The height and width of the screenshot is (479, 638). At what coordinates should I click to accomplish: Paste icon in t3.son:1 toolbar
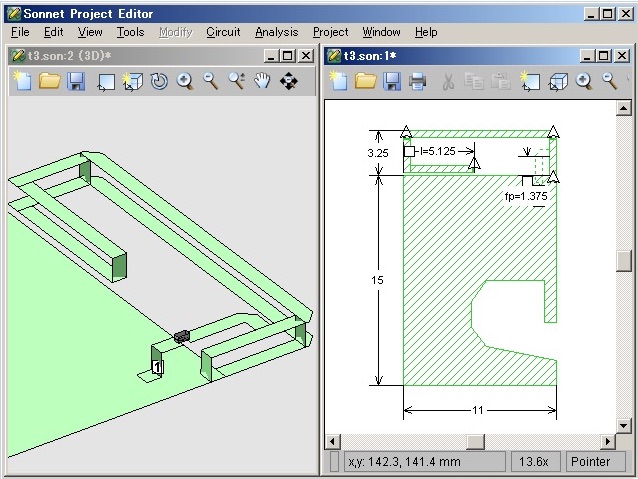[x=500, y=81]
